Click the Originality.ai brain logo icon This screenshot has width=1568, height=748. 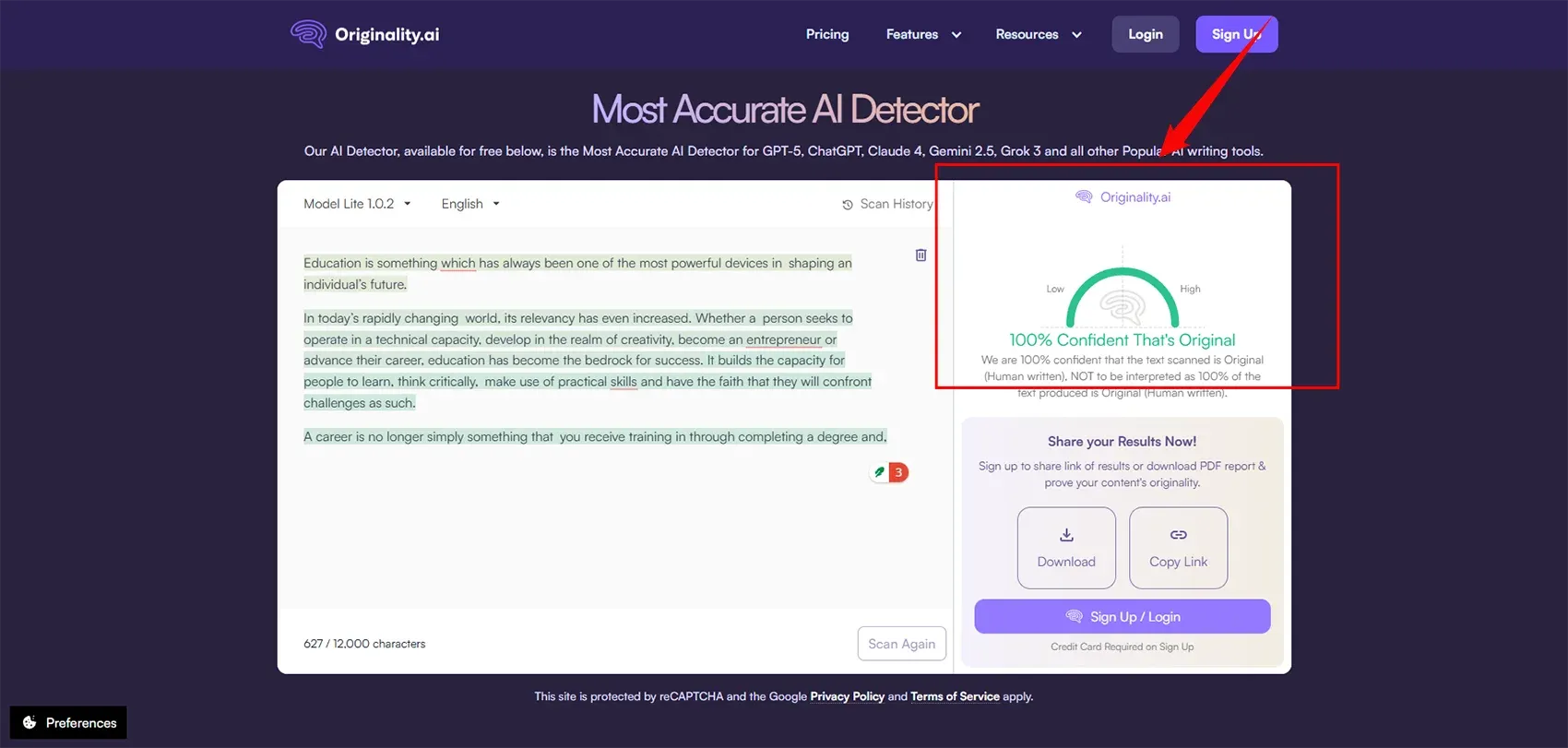(308, 34)
